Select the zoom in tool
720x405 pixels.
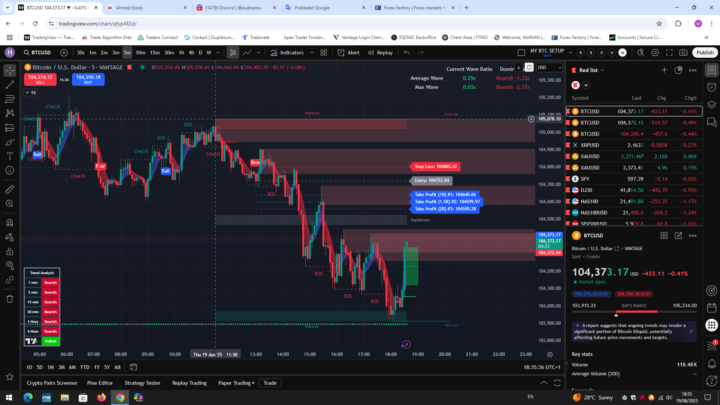10,203
